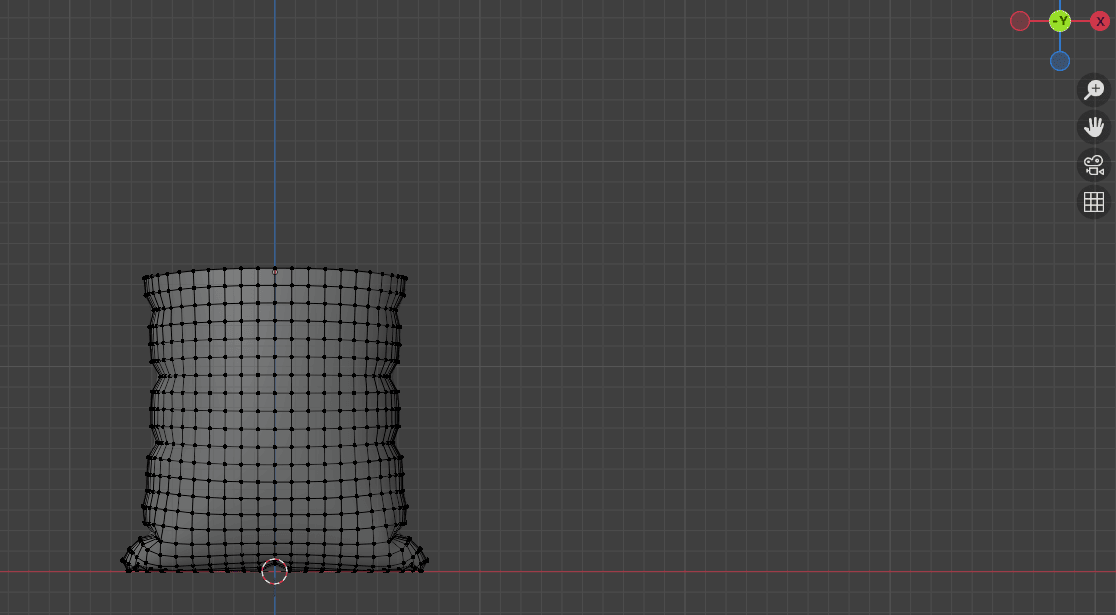The image size is (1116, 615).
Task: Click the zoom magnifier icon in the viewport
Action: click(x=1094, y=89)
